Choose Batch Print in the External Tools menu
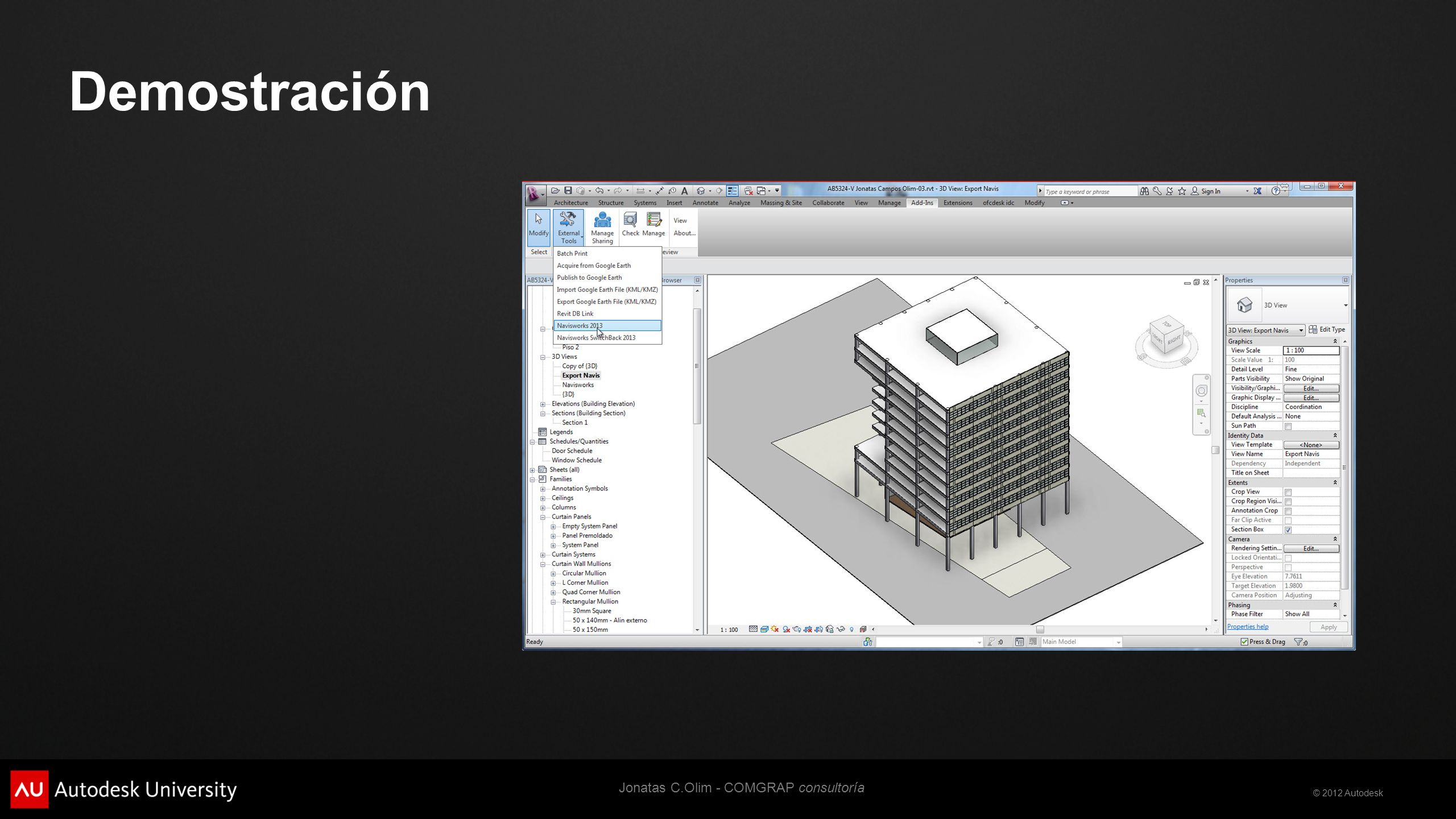The height and width of the screenshot is (819, 1456). (607, 254)
